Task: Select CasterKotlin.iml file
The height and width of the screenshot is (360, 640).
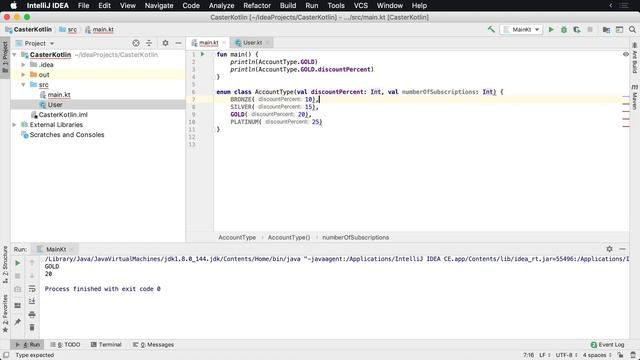Action: 63,115
